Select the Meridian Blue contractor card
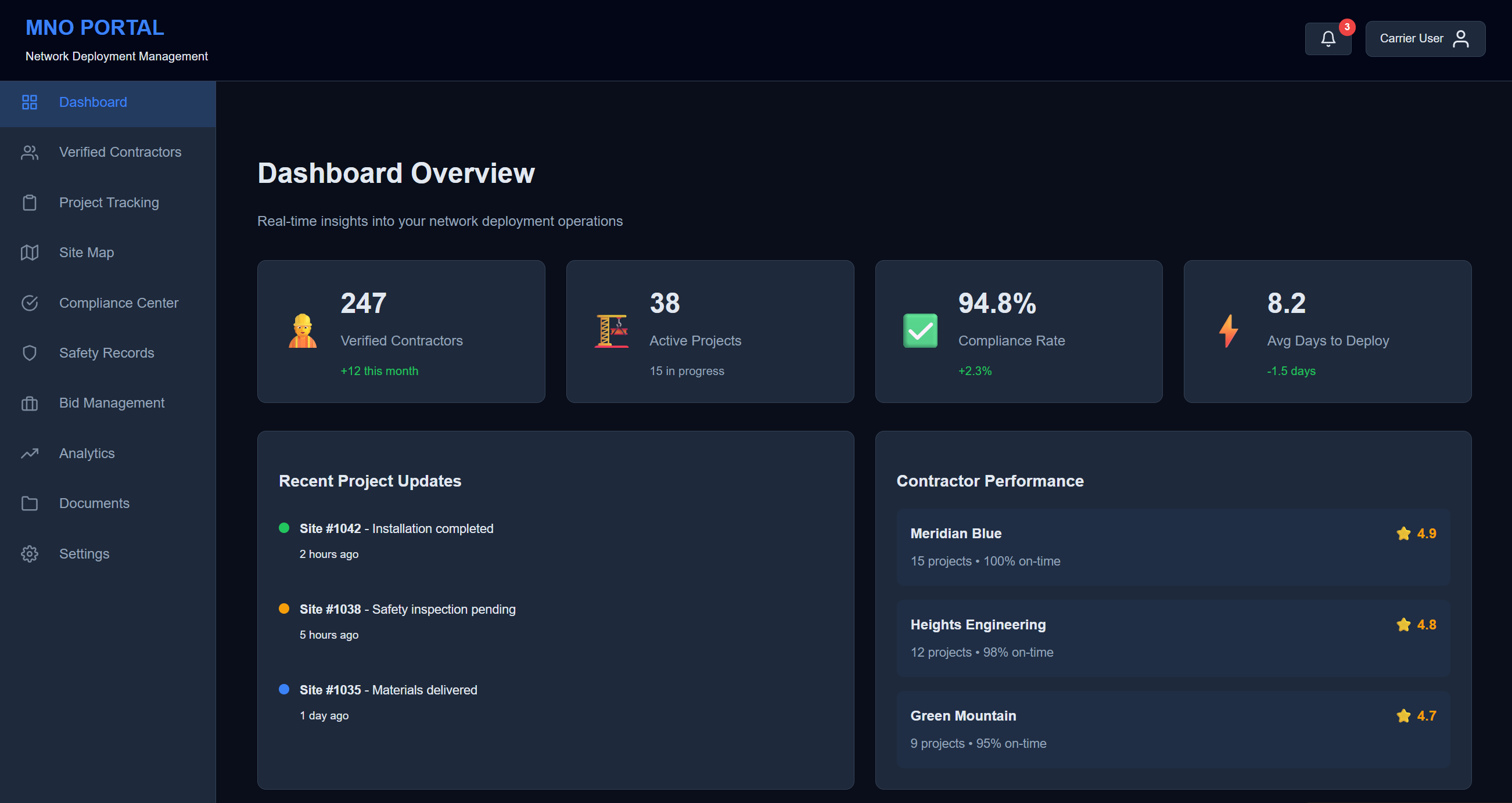 1174,547
